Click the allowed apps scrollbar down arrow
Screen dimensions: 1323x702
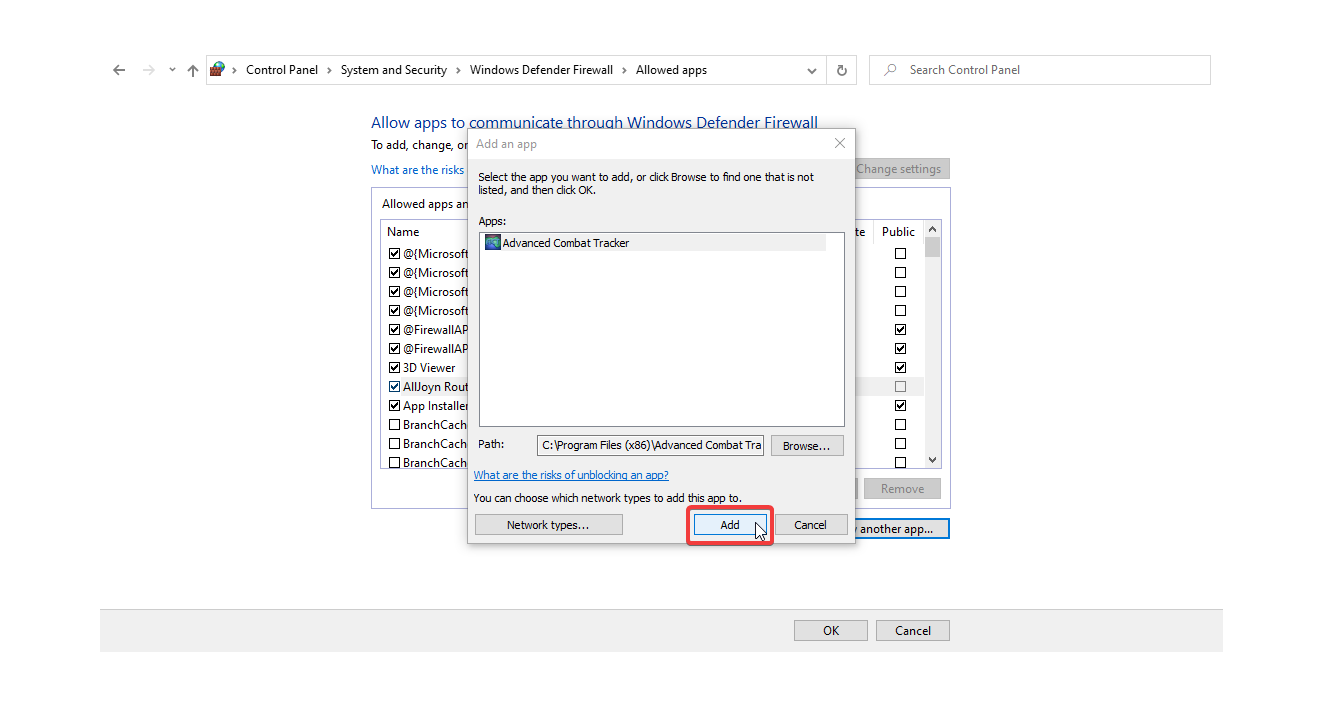pos(933,460)
